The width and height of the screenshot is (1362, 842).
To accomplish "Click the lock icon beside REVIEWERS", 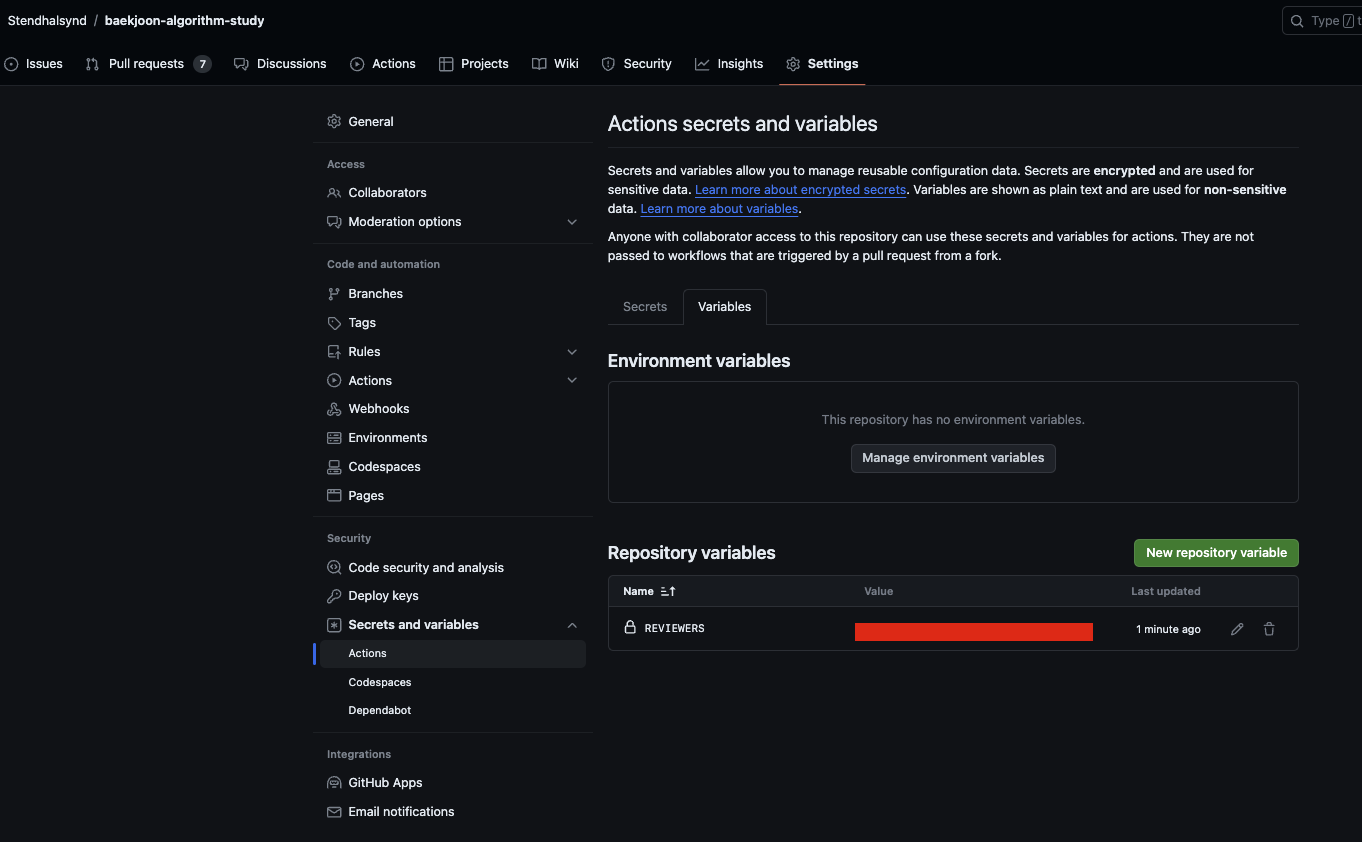I will click(630, 628).
